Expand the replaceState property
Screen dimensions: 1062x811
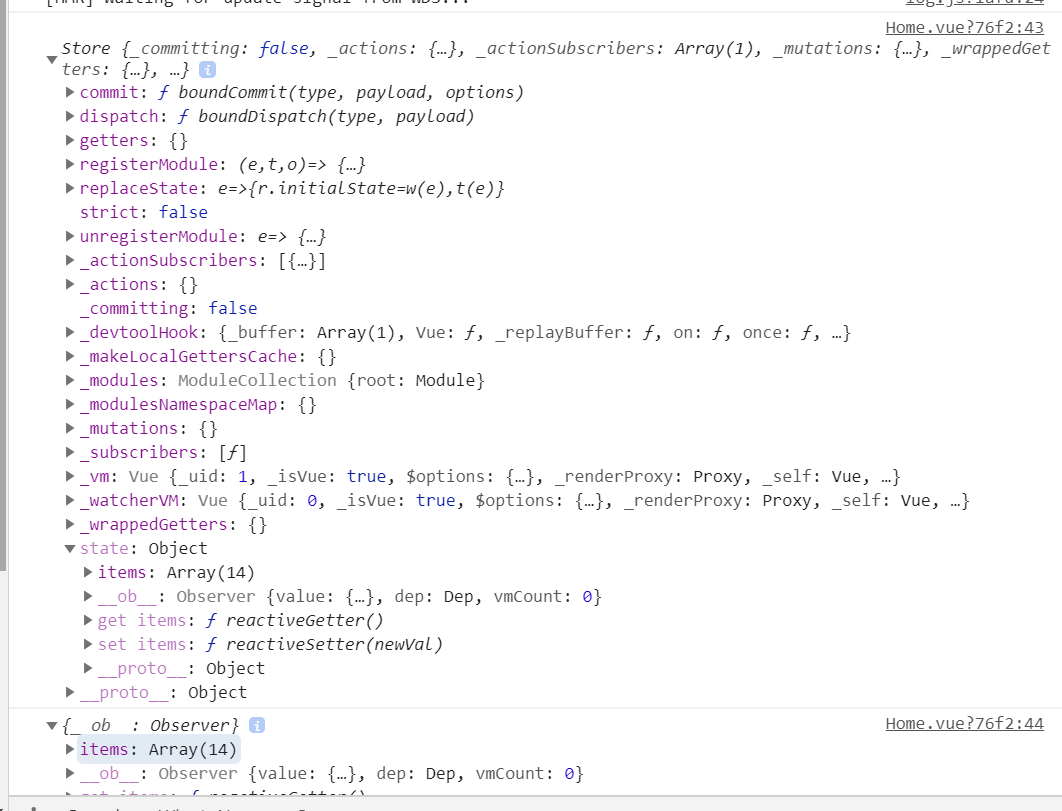[70, 188]
